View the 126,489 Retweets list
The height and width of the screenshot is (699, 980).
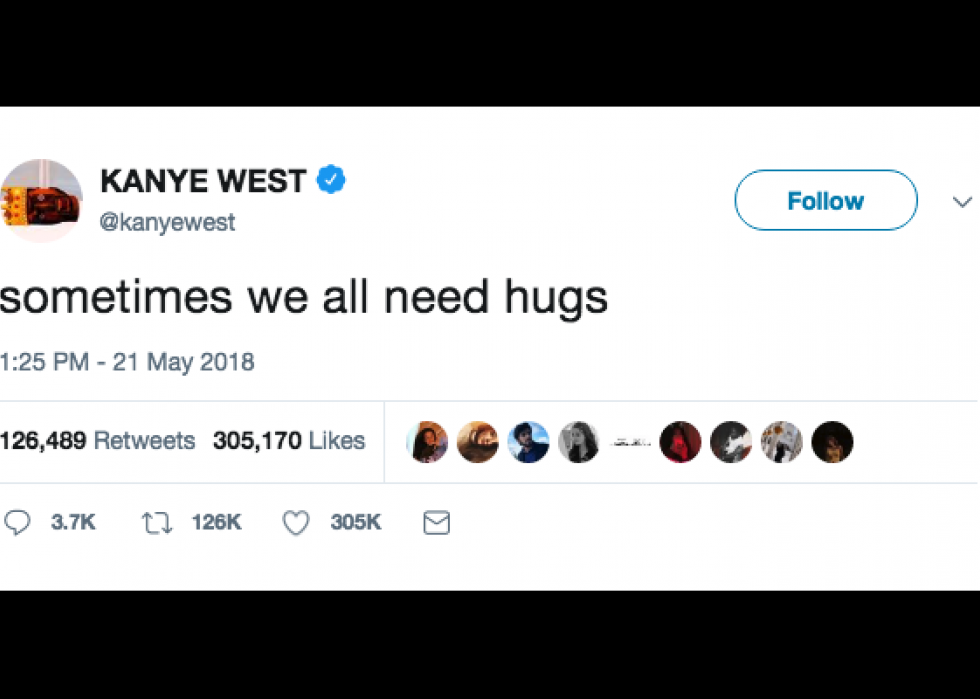click(98, 441)
